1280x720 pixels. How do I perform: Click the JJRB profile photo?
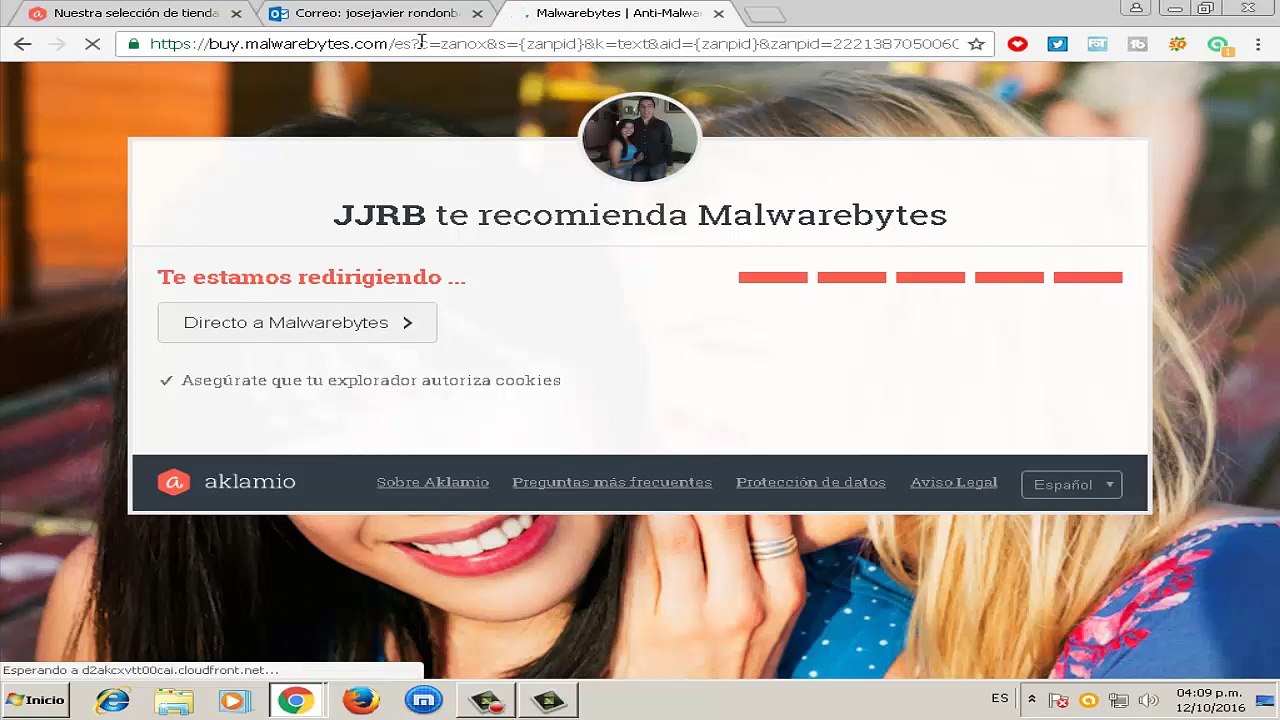pos(640,137)
